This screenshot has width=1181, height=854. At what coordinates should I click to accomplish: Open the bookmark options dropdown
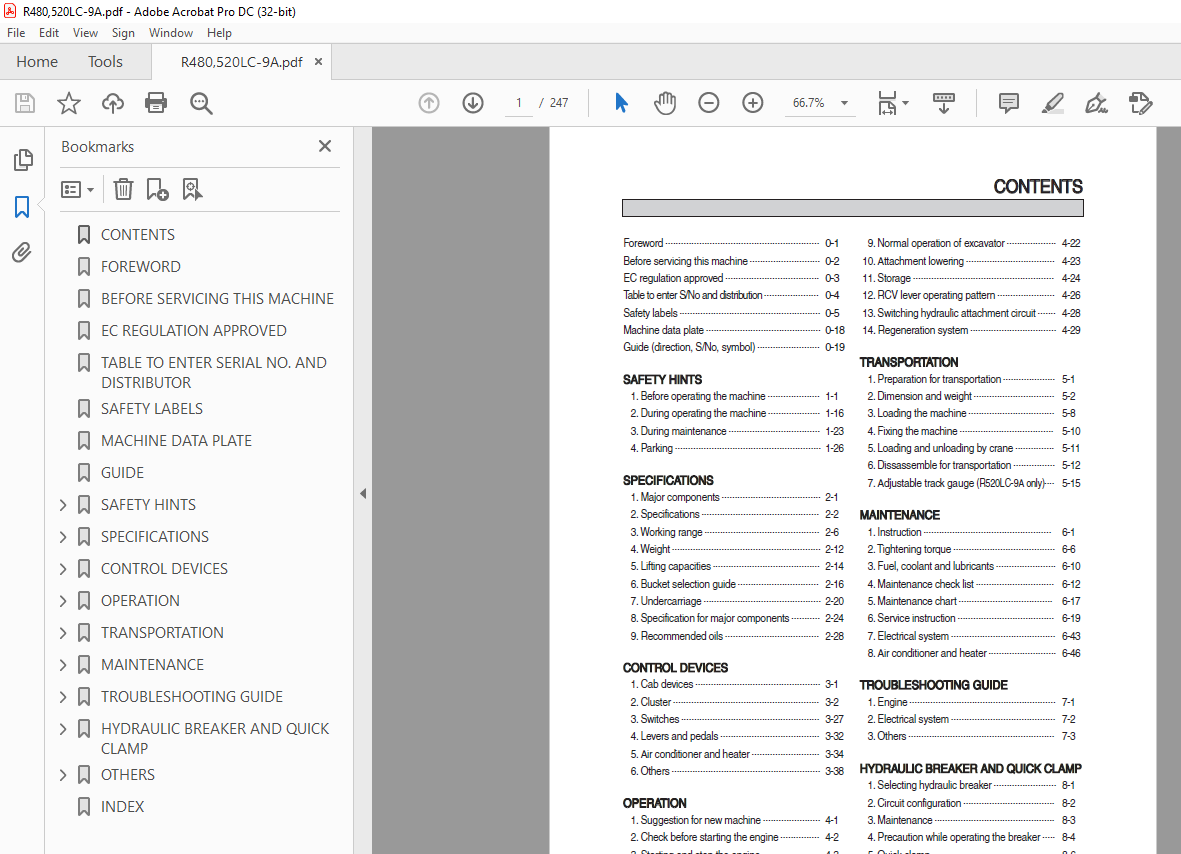[78, 189]
